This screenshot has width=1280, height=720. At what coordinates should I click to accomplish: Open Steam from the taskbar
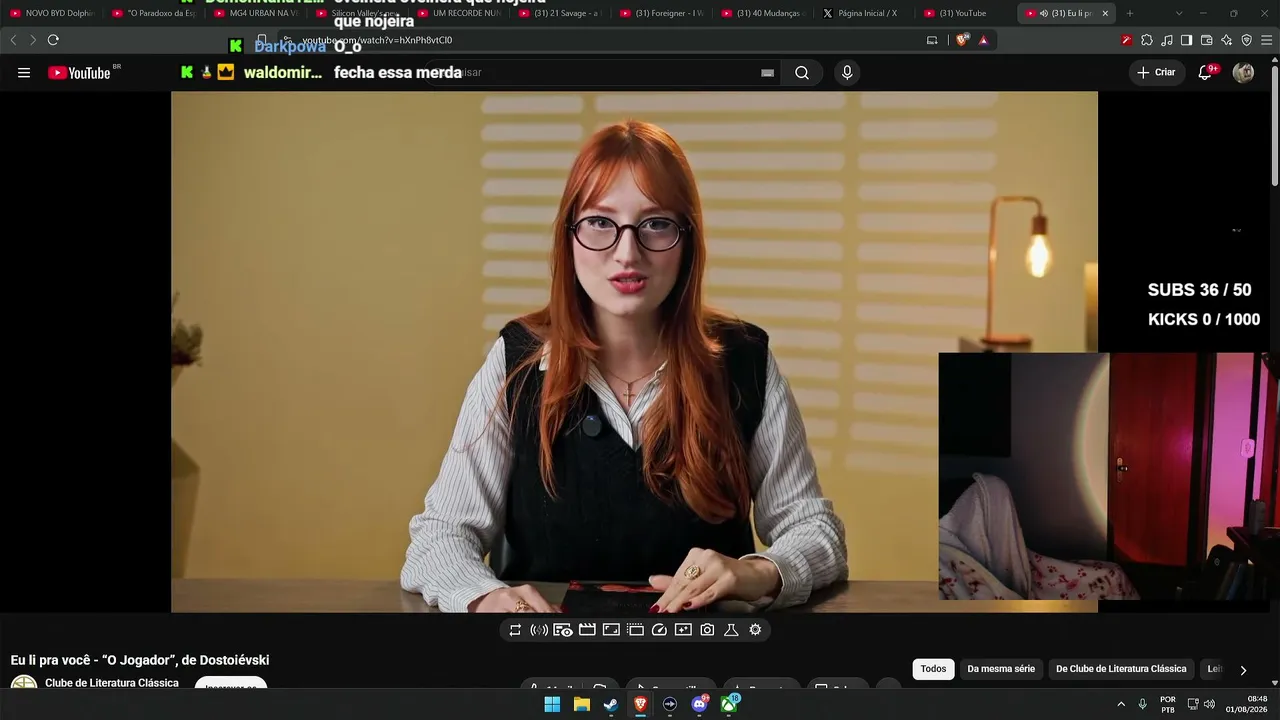coord(611,704)
